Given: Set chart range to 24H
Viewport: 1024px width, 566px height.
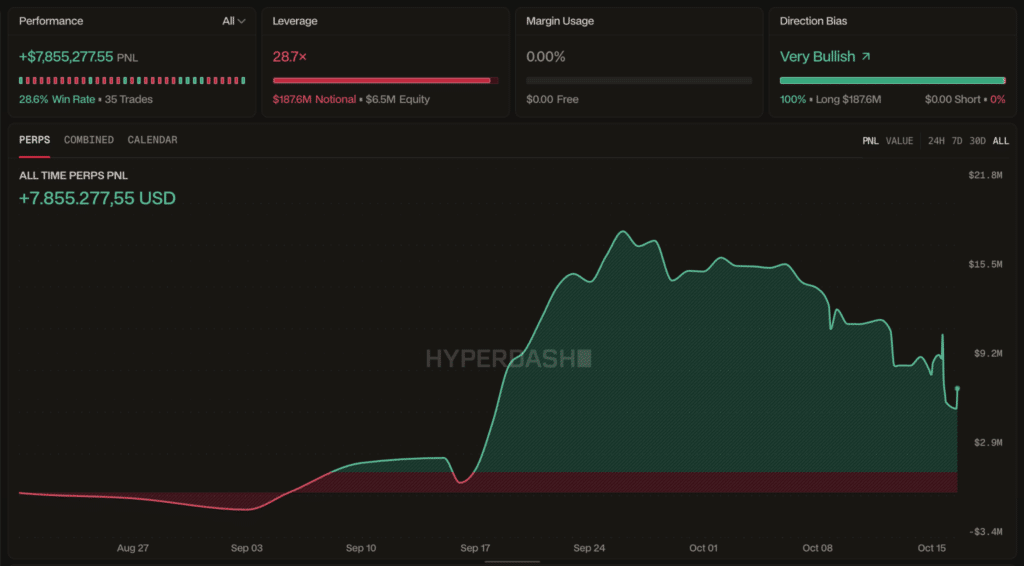Looking at the screenshot, I should coord(936,141).
